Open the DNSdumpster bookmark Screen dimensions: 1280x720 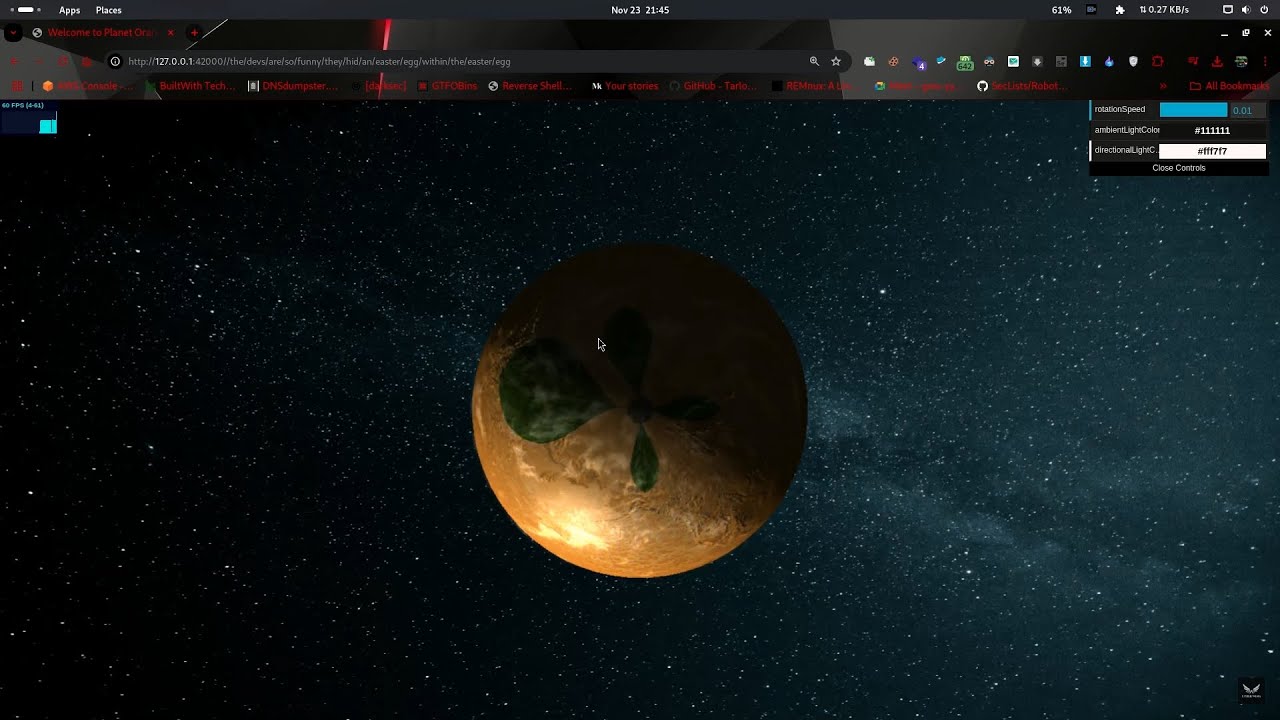[x=293, y=86]
